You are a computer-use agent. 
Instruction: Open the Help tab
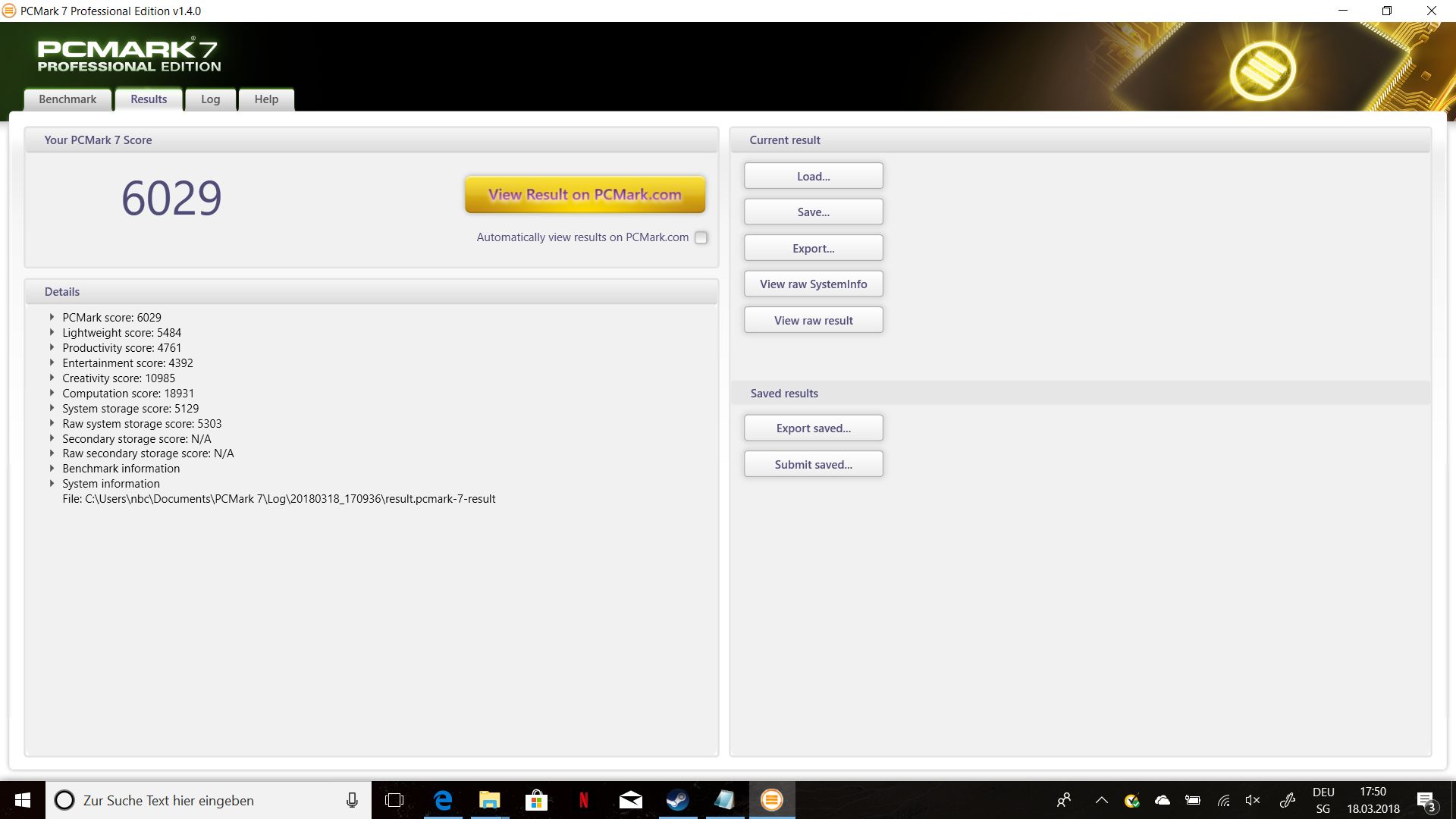click(x=266, y=99)
